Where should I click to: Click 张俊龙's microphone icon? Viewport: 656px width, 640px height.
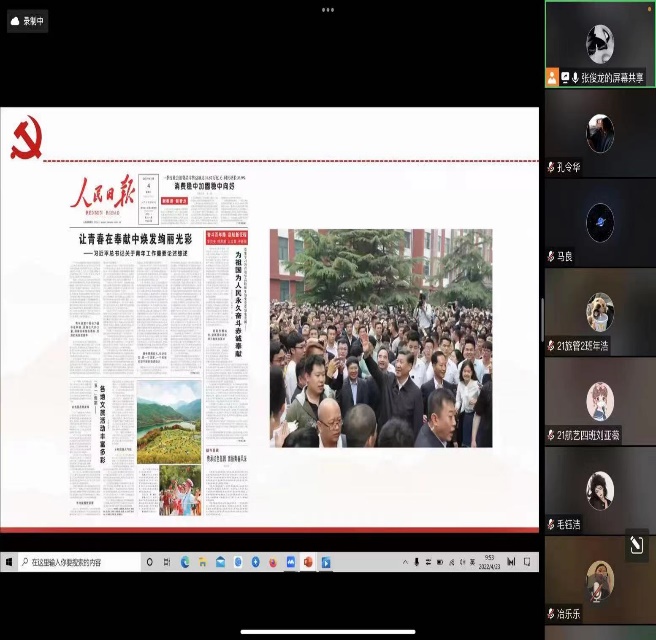tap(575, 77)
